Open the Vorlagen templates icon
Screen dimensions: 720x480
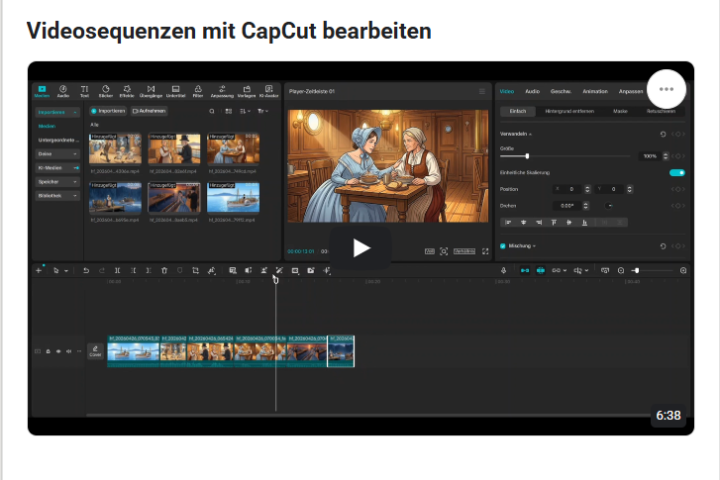[247, 91]
